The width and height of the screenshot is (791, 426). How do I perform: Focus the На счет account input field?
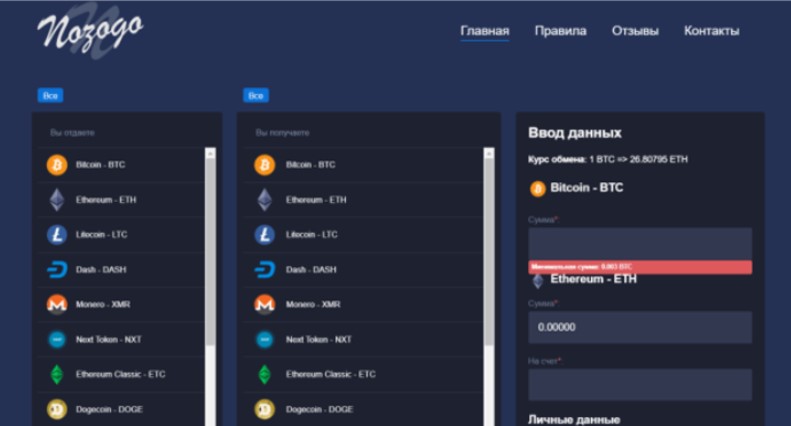(x=640, y=385)
